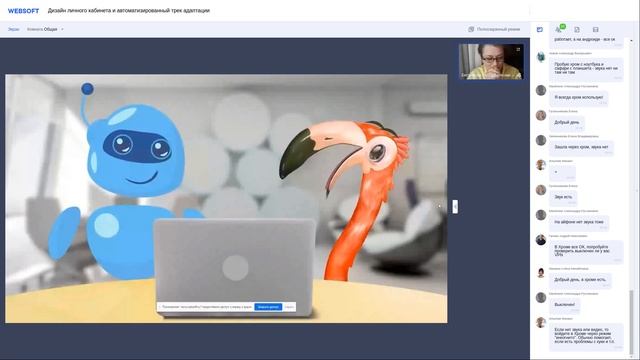The image size is (640, 360).
Task: Click avatar beside 'Если нет звука или видео' message
Action: coord(541,322)
